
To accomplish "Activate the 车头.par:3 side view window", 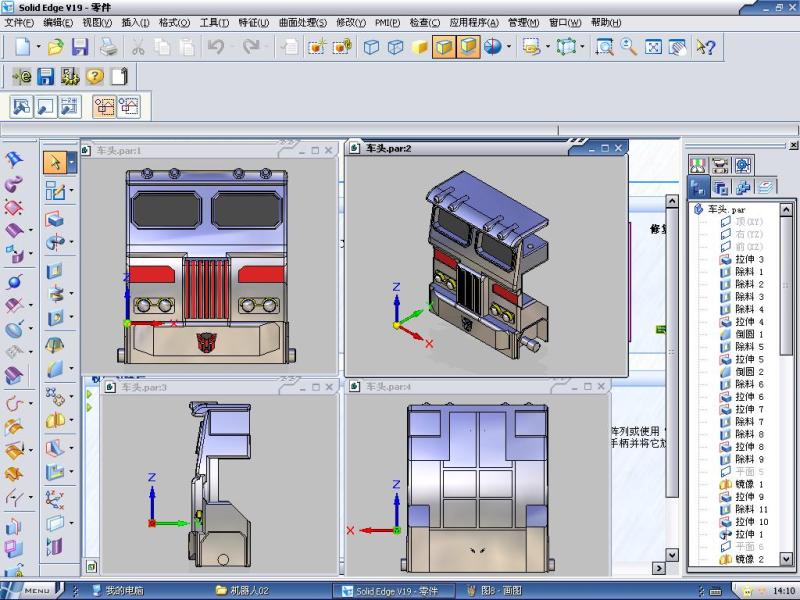I will (219, 387).
